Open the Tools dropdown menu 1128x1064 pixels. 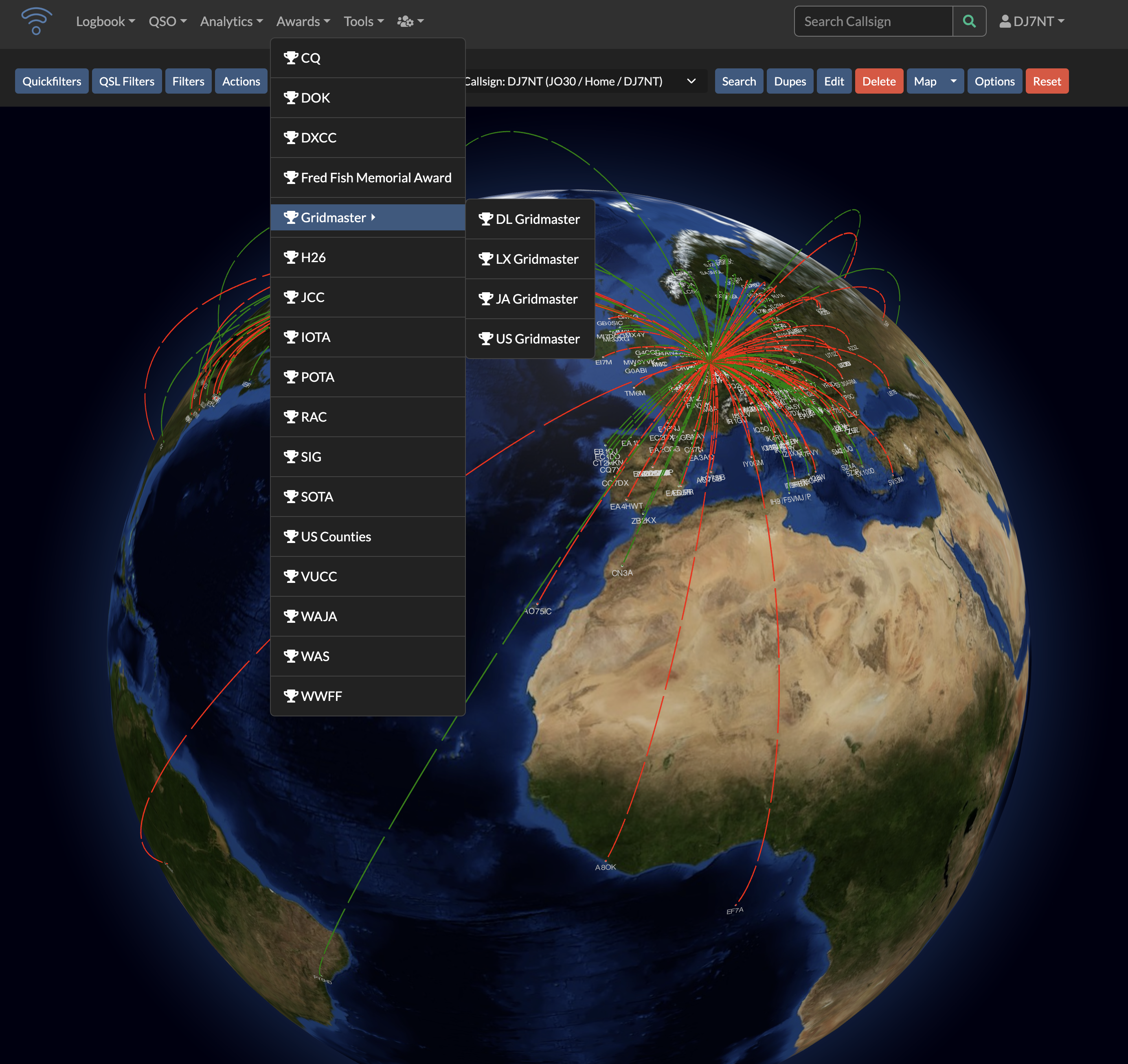point(364,22)
